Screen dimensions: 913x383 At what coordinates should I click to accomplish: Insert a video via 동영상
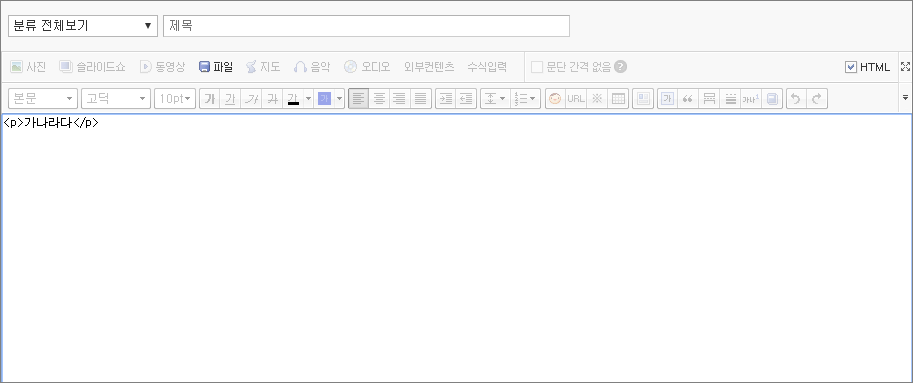162,67
